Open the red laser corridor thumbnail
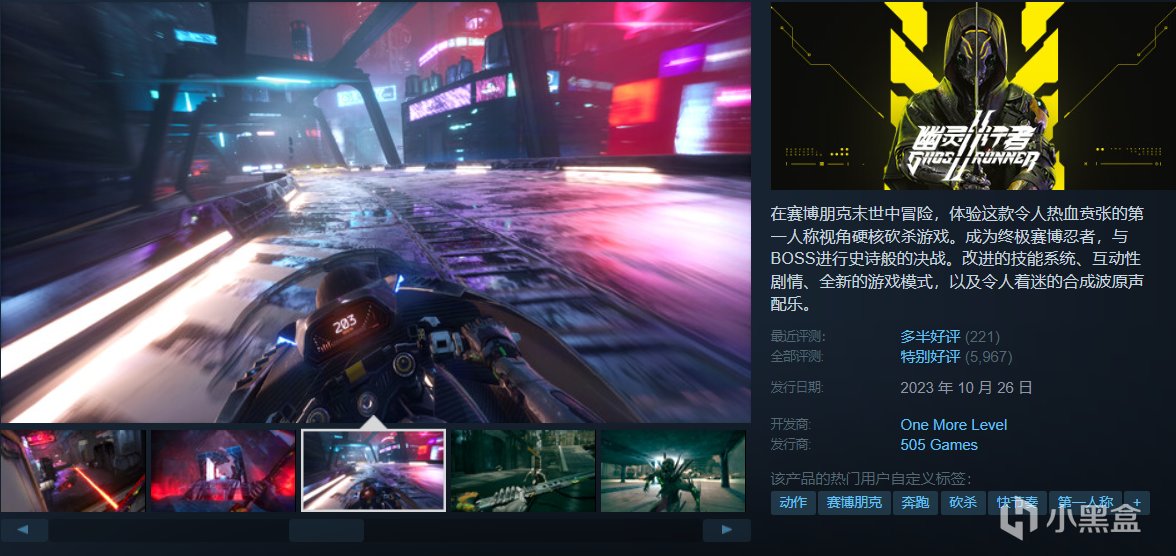Image resolution: width=1176 pixels, height=556 pixels. 73,470
